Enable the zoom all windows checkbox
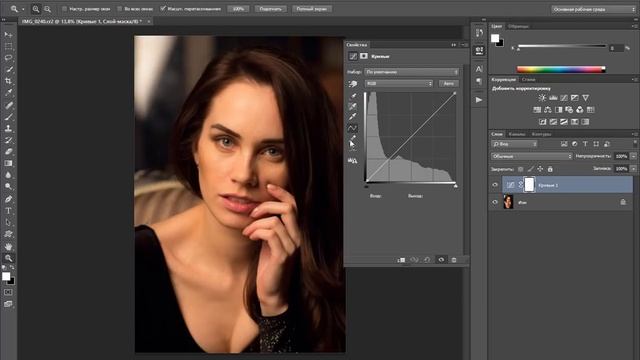640x360 pixels. click(120, 9)
